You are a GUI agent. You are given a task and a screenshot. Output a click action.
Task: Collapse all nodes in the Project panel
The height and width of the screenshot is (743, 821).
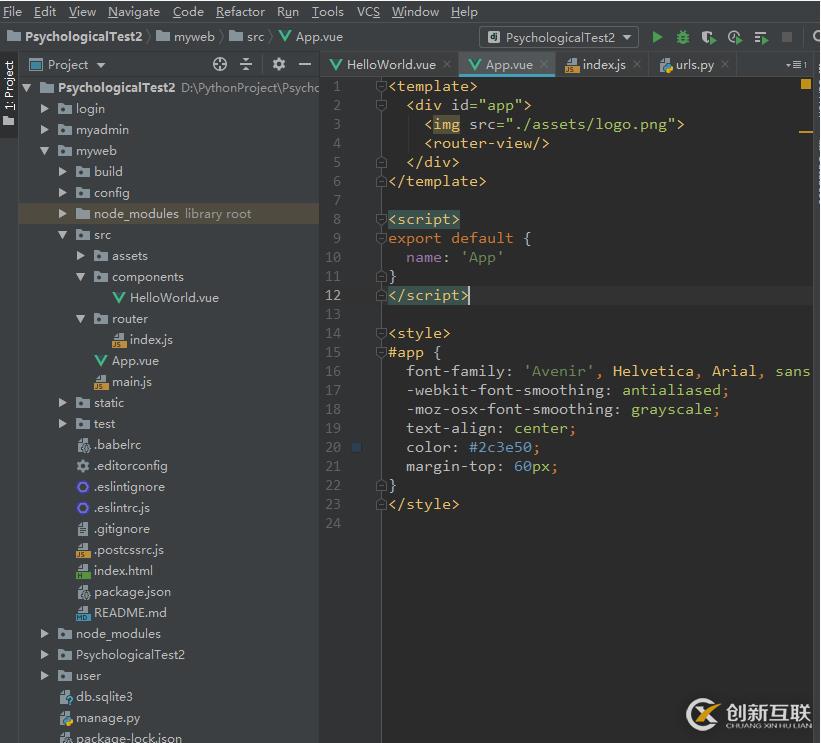(x=246, y=64)
